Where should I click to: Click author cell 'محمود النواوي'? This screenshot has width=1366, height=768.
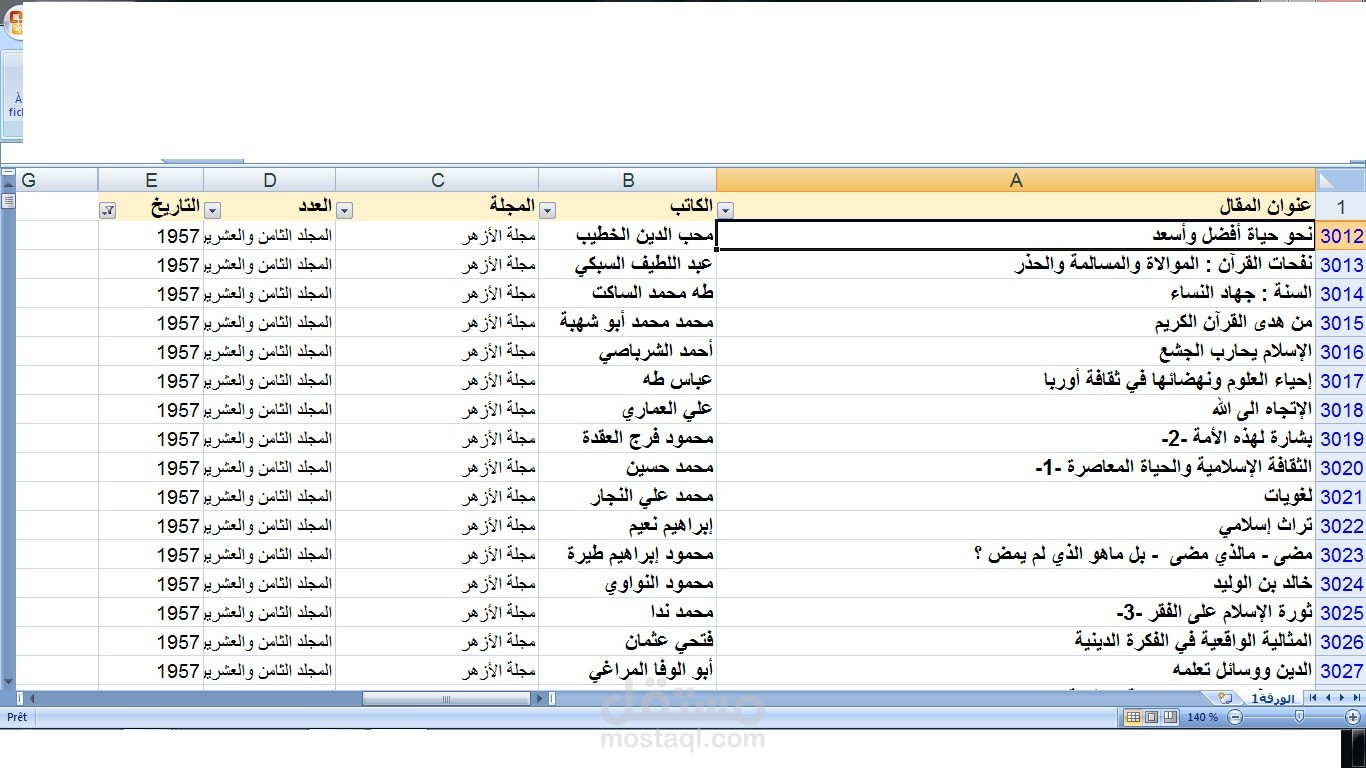click(x=628, y=584)
